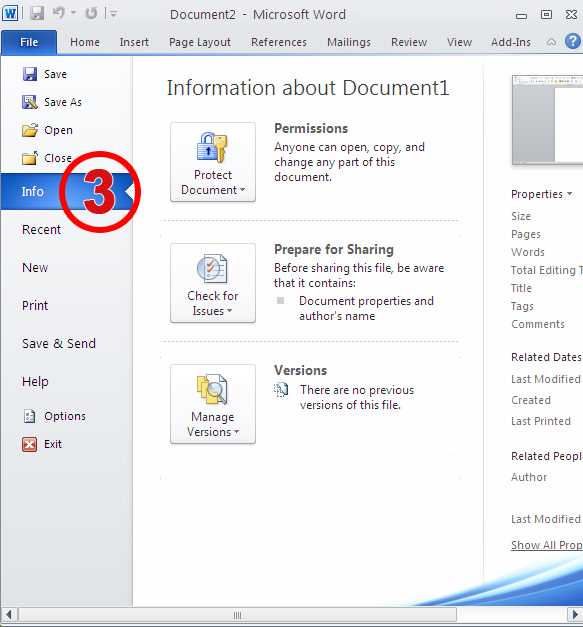Click the horizontal scrollbar right arrow
This screenshot has width=583, height=627.
pos(575,615)
